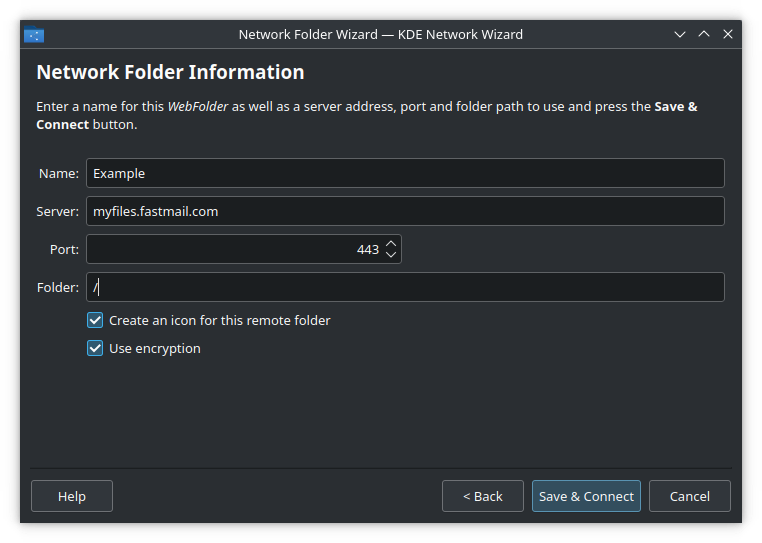Click the Server field with myfiles.fastmail.com
This screenshot has height=543, width=762.
[404, 211]
